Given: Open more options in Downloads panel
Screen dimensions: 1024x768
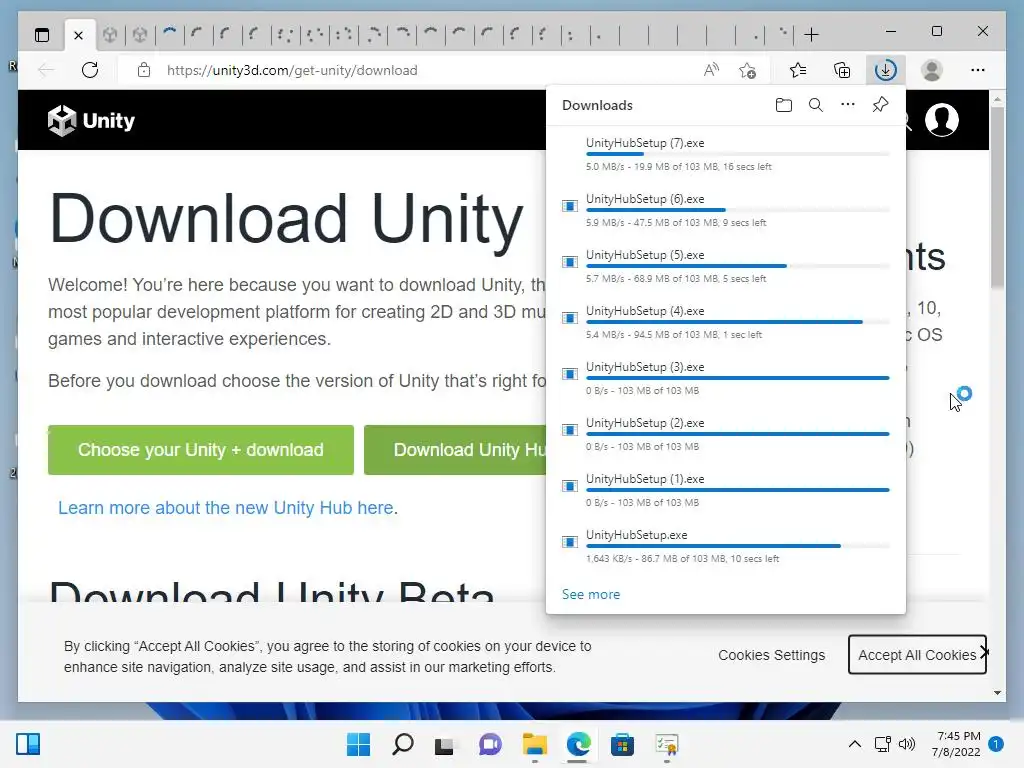Looking at the screenshot, I should (x=848, y=104).
